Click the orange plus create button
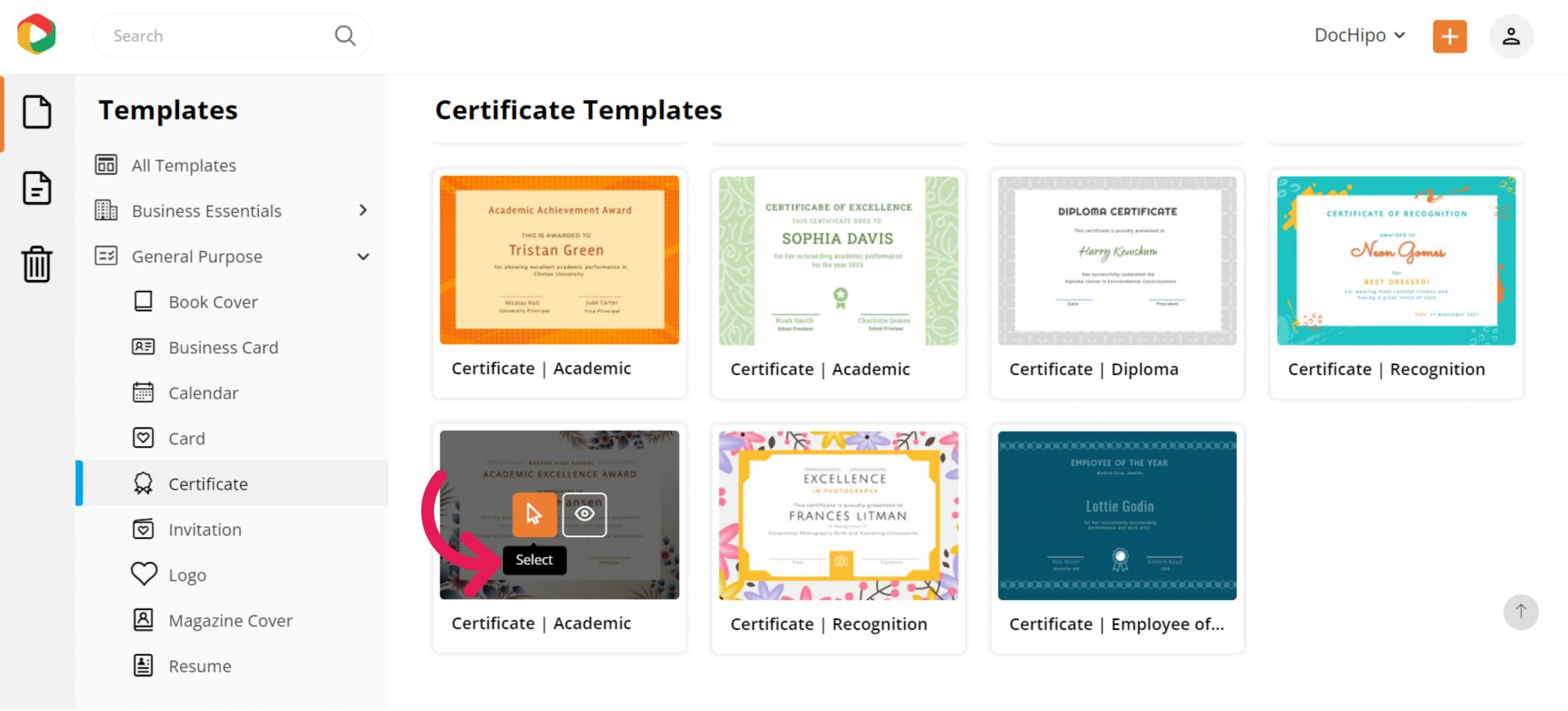Image resolution: width=1568 pixels, height=711 pixels. click(1449, 37)
